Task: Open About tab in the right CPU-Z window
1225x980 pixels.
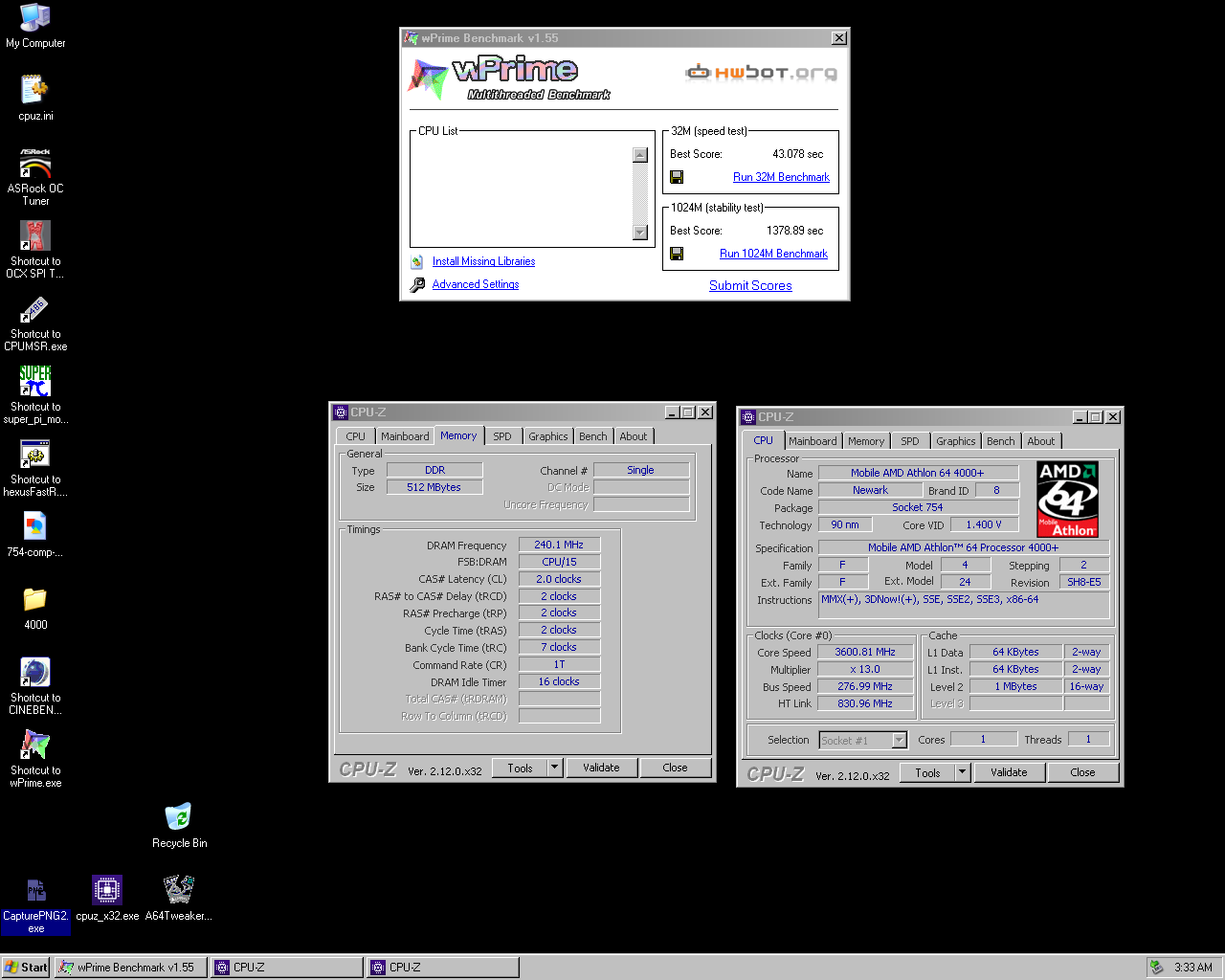Action: tap(1041, 441)
